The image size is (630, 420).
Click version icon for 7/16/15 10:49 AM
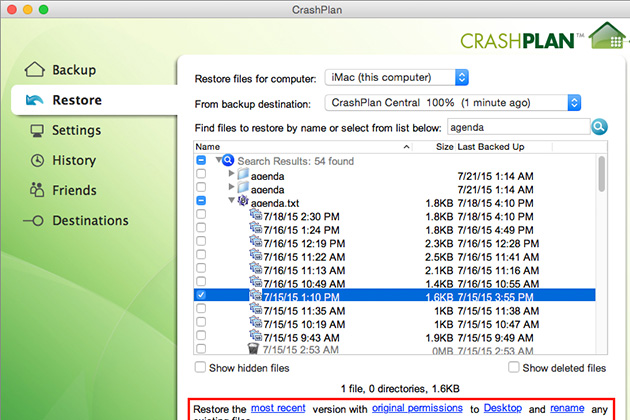click(x=256, y=282)
